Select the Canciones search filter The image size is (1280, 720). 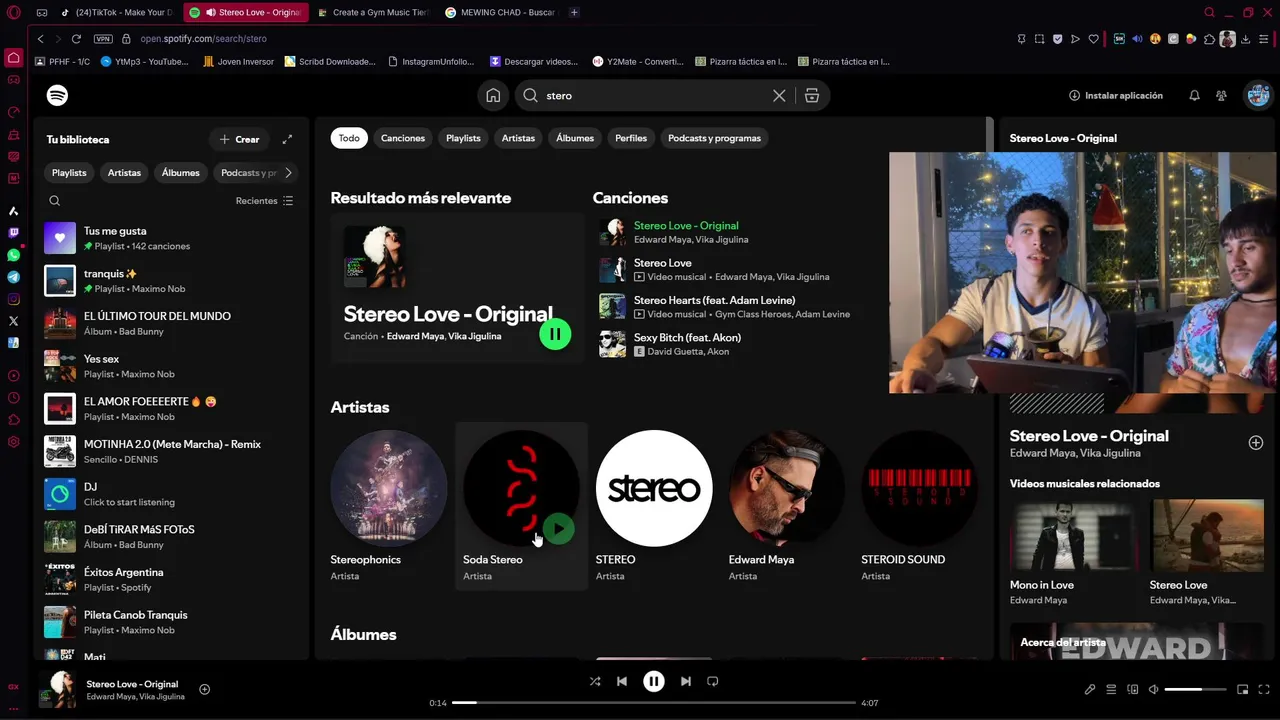[x=403, y=138]
